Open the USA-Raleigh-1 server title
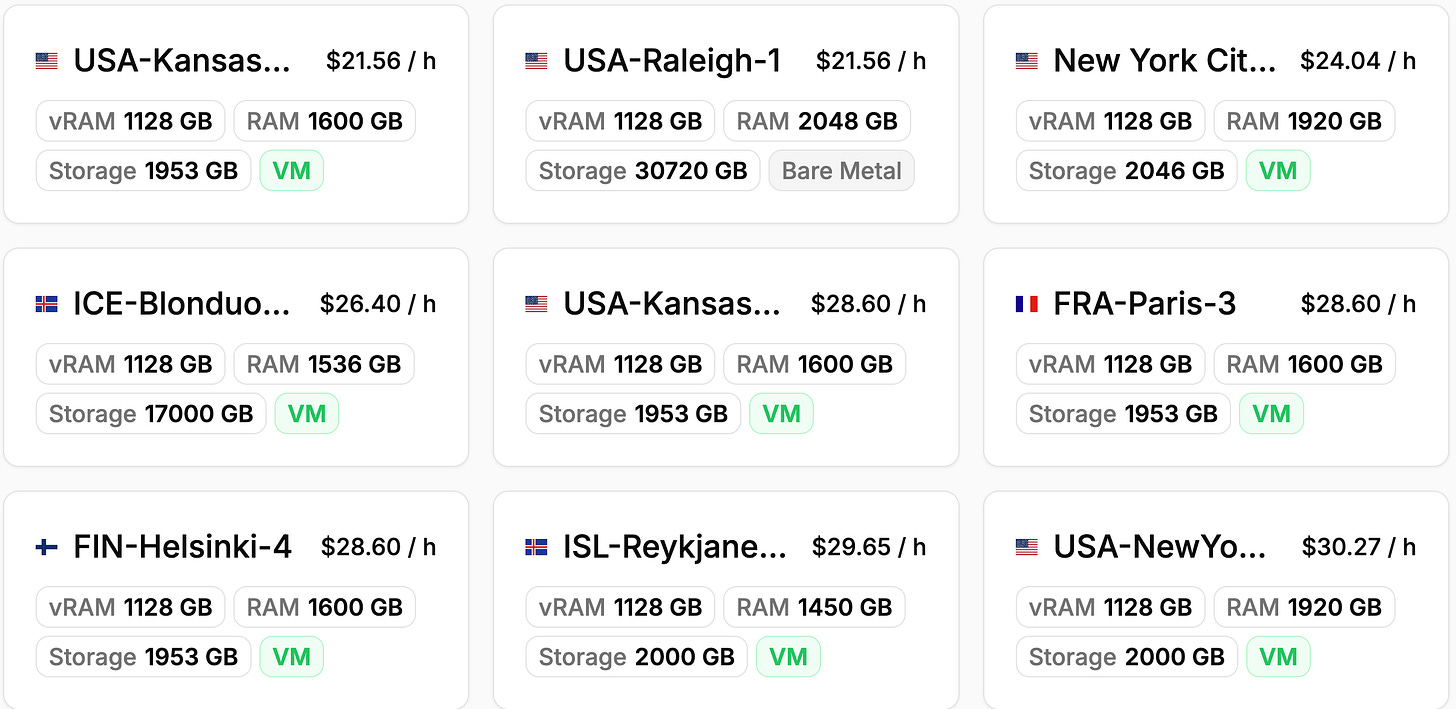Screen dimensions: 1456x709 pos(671,61)
